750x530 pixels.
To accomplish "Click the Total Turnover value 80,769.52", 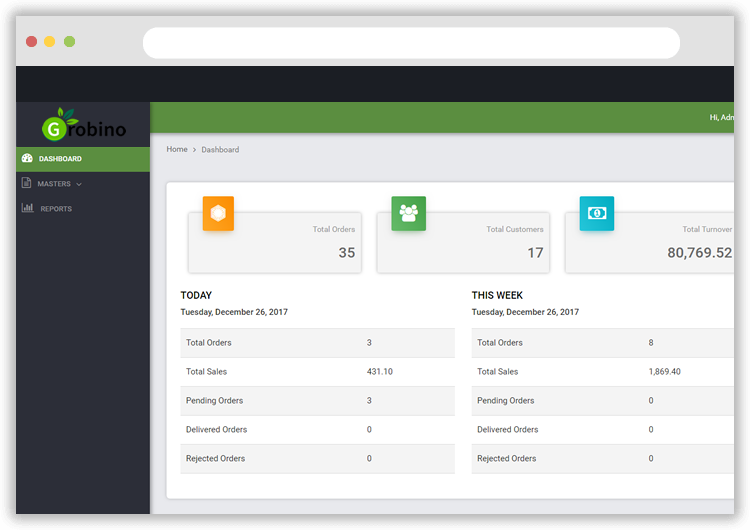I will coord(699,253).
